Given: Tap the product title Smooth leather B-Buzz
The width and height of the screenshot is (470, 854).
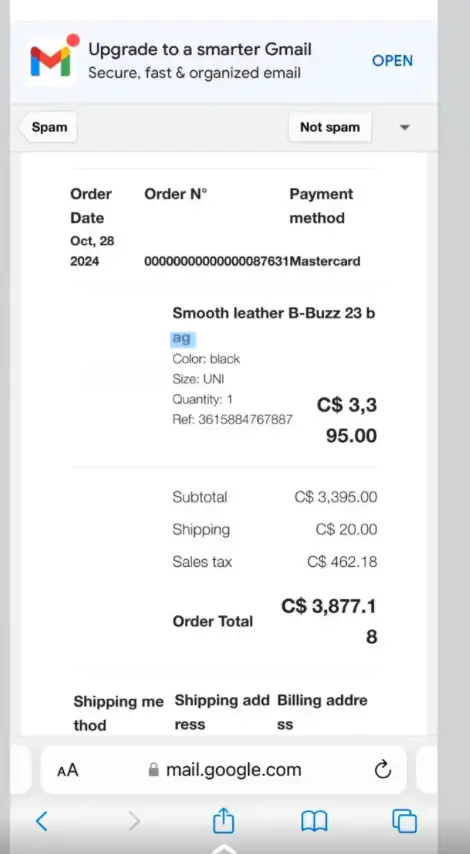Looking at the screenshot, I should [x=274, y=314].
